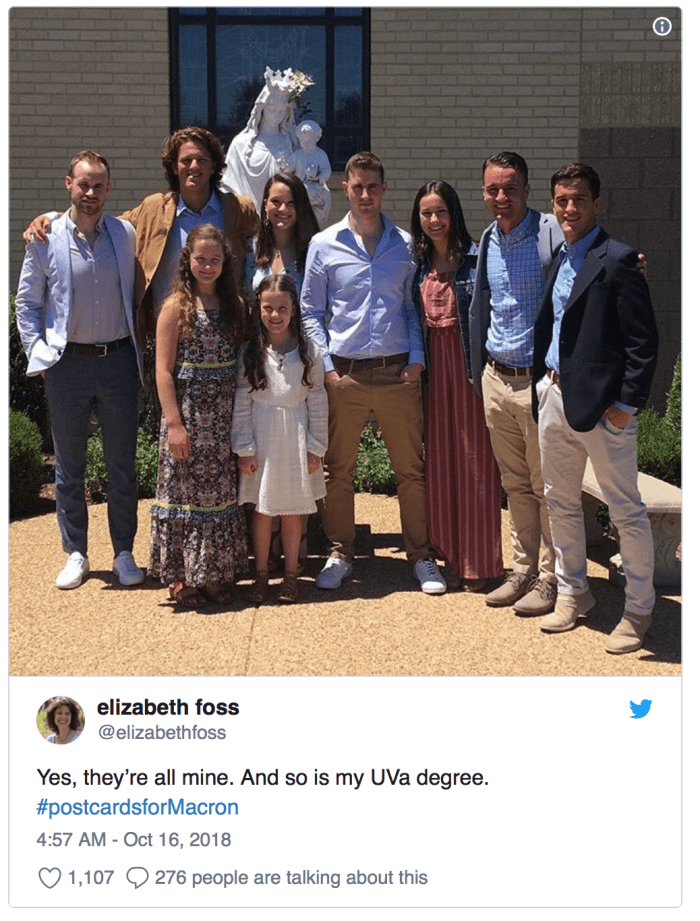Click the display name "elizabeth foss"
This screenshot has width=700, height=921.
tap(168, 708)
